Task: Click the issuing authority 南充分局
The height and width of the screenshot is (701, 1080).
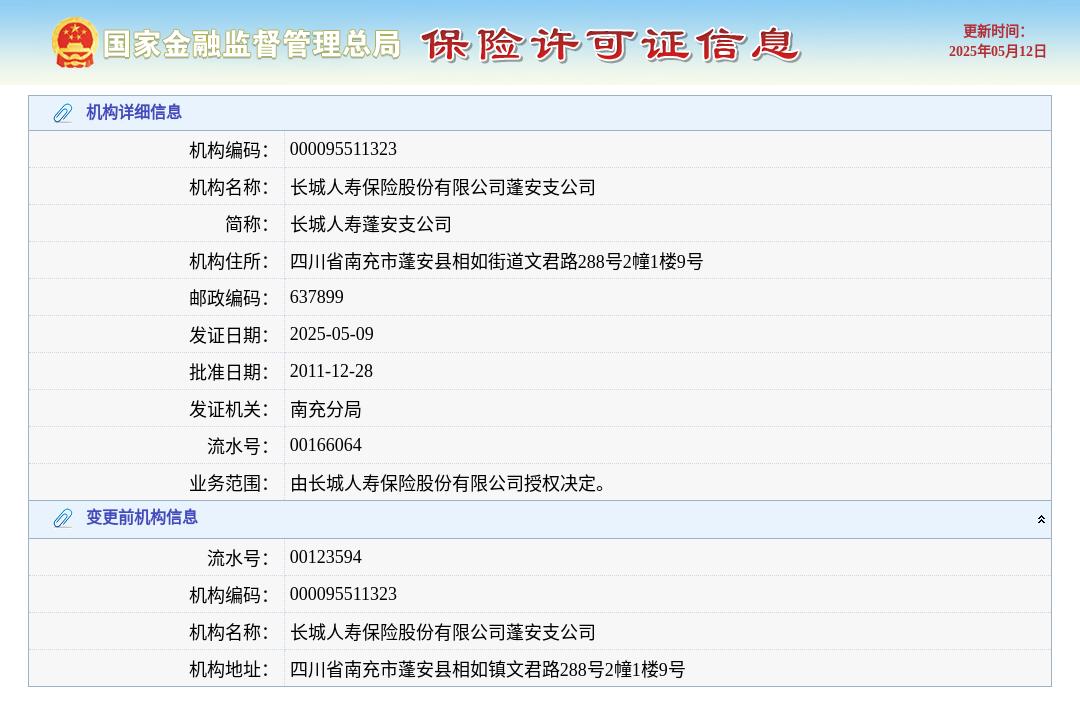Action: (326, 409)
